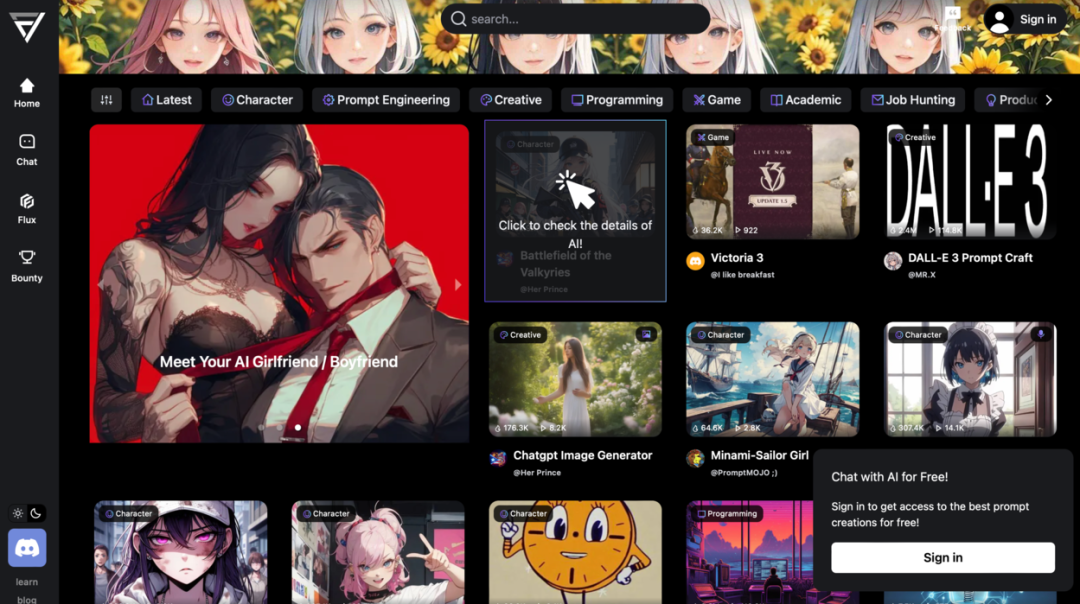
Task: Open Battlefield of the Valkyries card
Action: (575, 211)
